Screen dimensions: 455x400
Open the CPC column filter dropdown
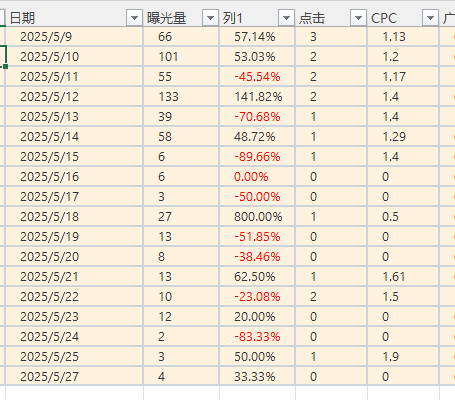tap(430, 18)
